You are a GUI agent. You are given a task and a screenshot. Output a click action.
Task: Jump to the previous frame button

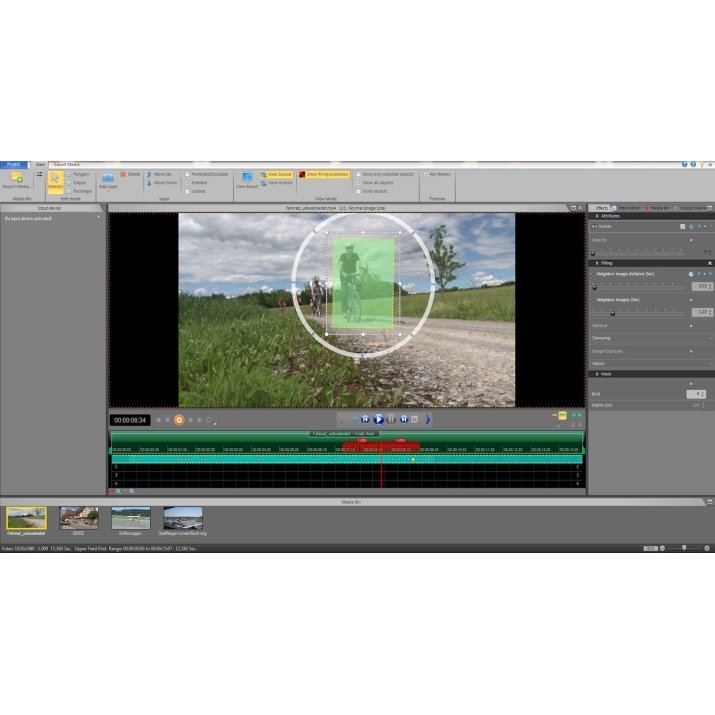(x=365, y=419)
